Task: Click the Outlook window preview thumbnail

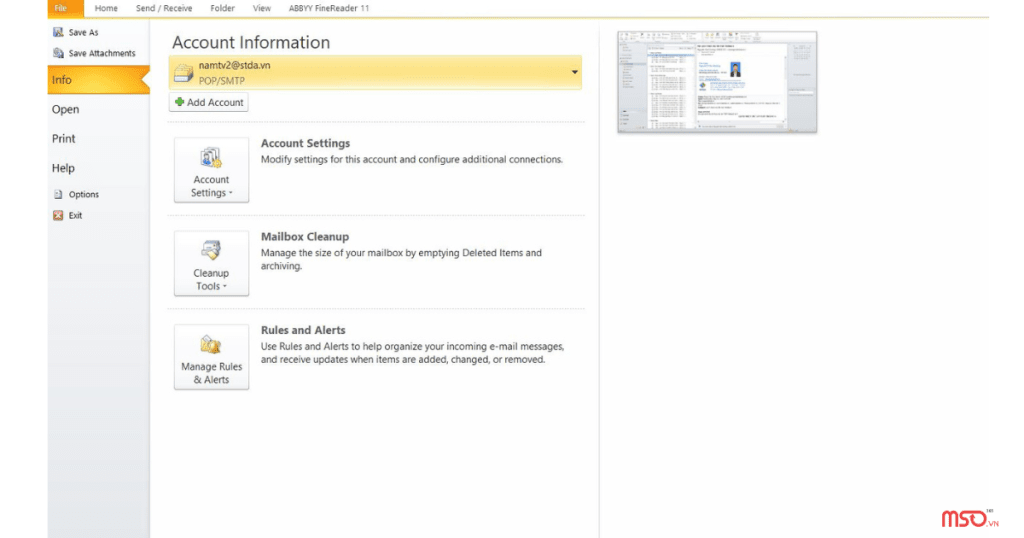Action: pyautogui.click(x=717, y=82)
